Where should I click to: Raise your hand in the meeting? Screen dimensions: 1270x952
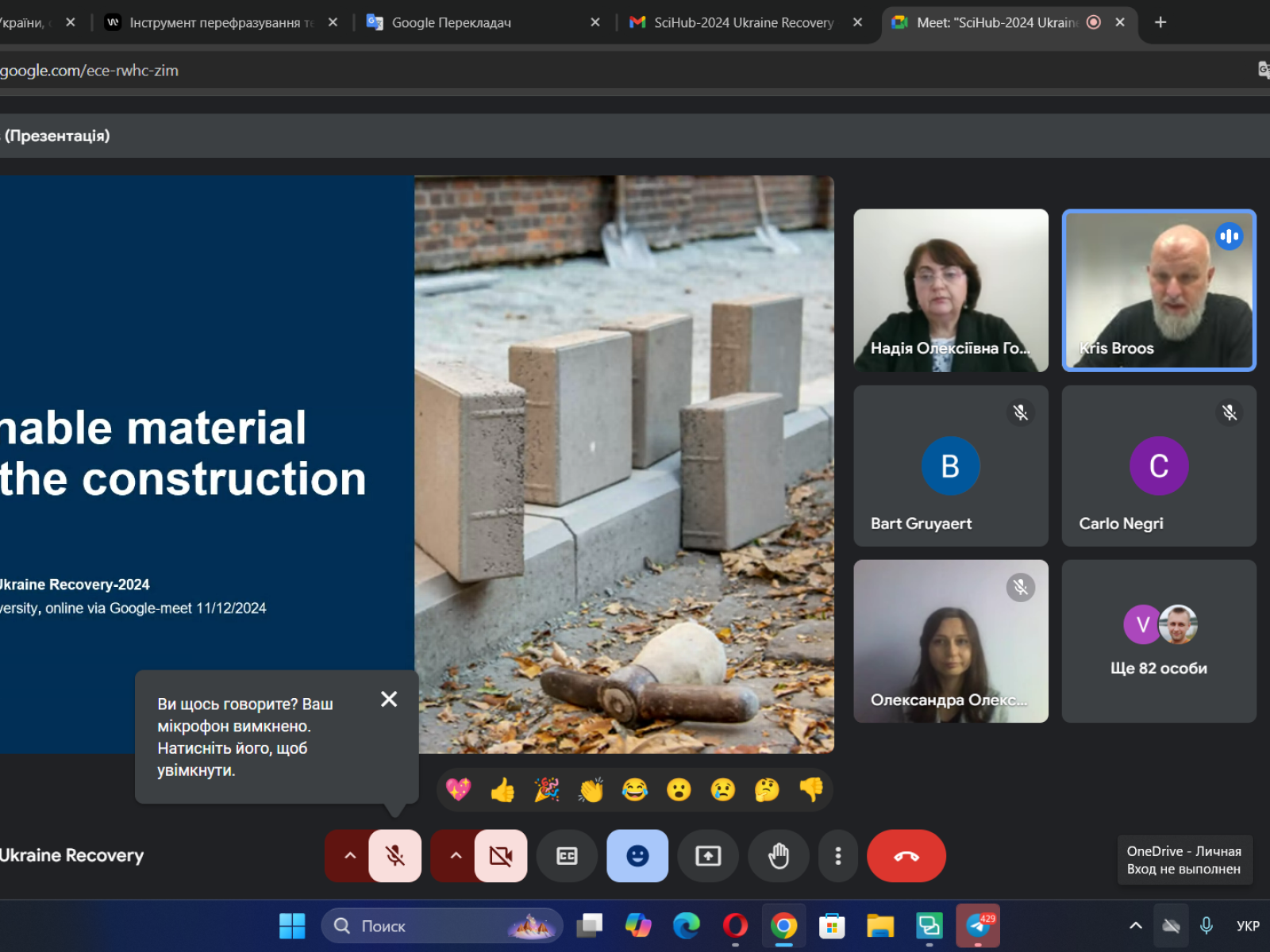[x=779, y=856]
